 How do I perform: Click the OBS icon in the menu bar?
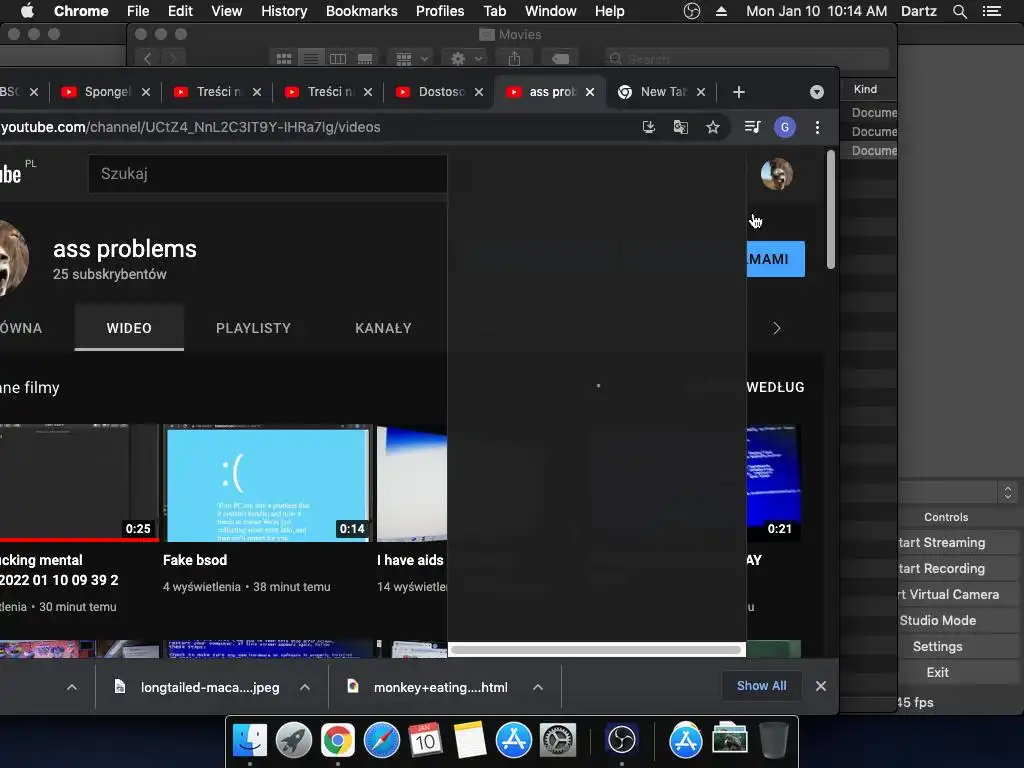(x=692, y=11)
